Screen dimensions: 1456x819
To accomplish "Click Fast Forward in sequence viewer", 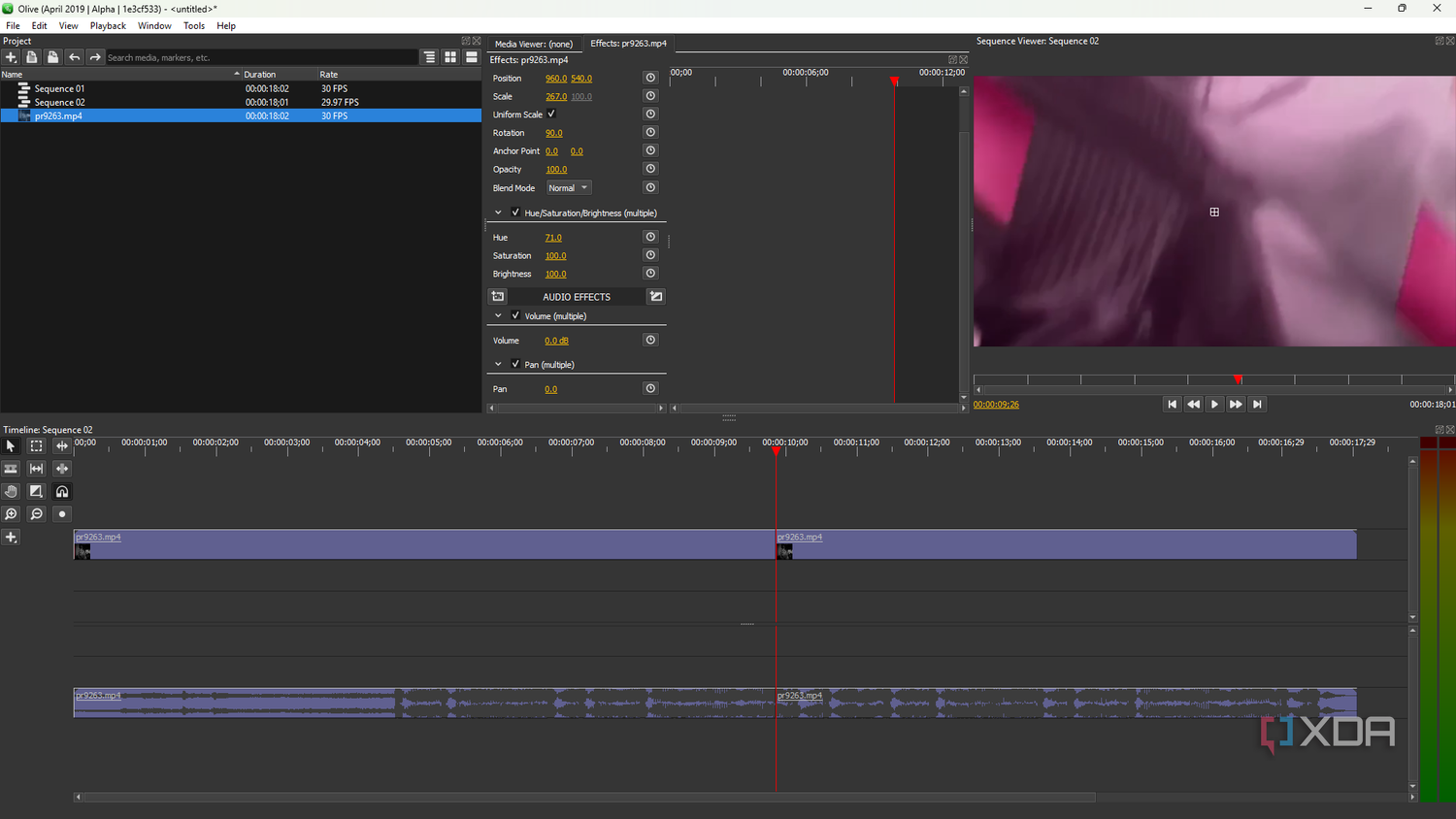I will pyautogui.click(x=1236, y=405).
